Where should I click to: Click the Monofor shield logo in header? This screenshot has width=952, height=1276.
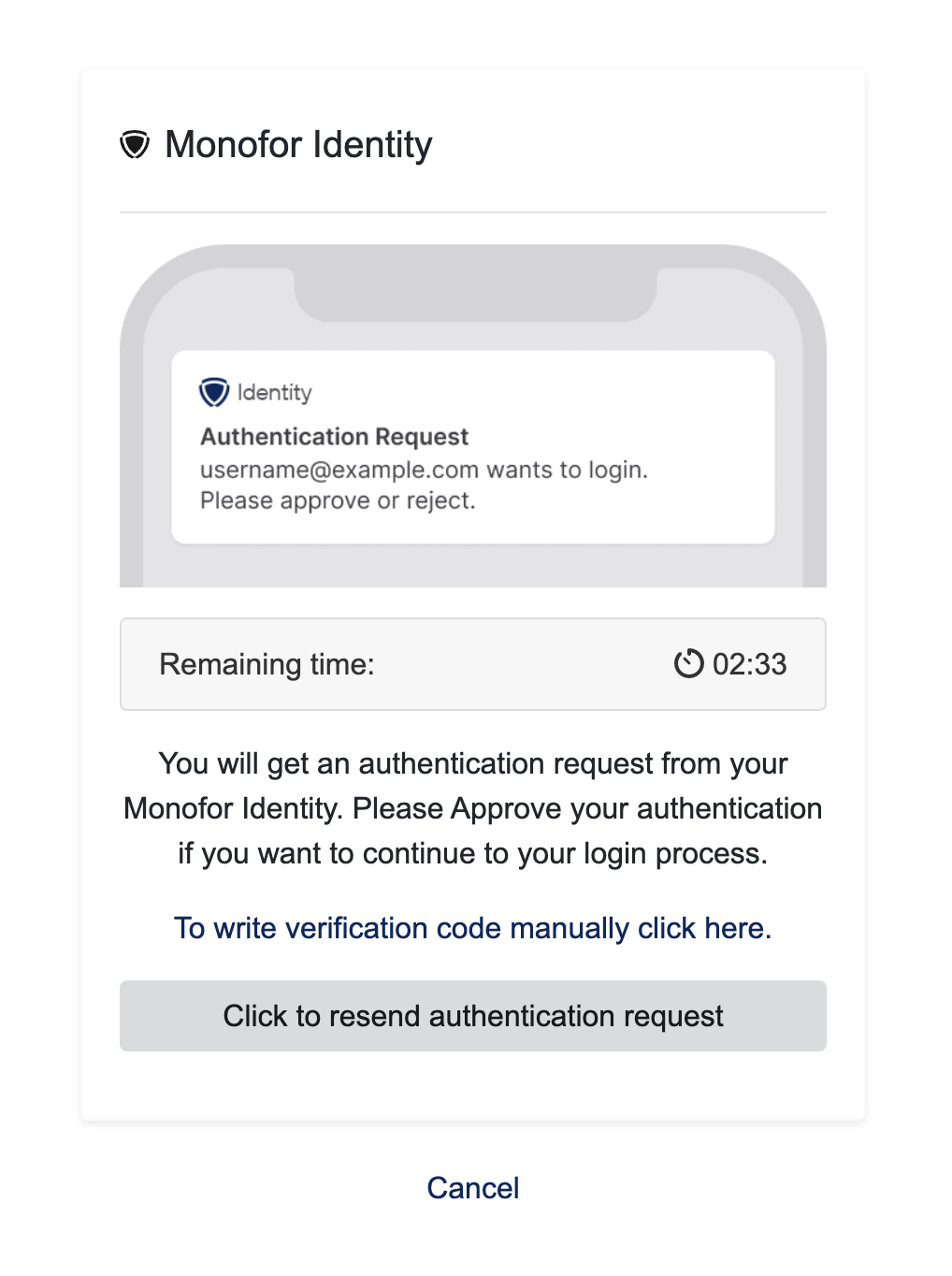[135, 145]
